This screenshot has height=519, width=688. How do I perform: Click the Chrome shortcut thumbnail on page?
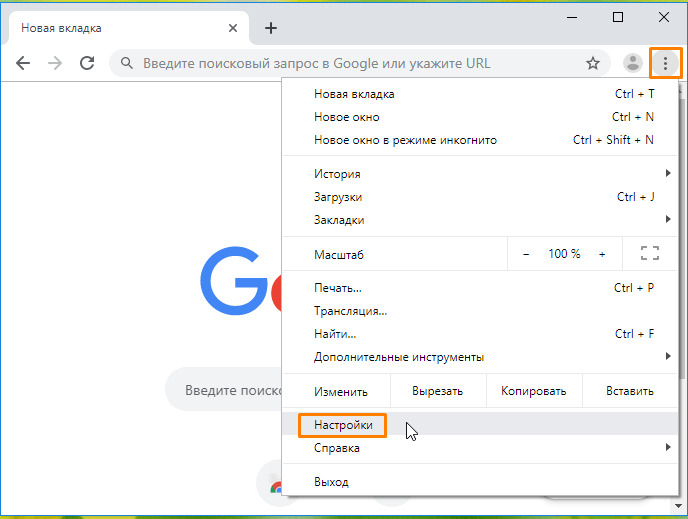tap(271, 483)
